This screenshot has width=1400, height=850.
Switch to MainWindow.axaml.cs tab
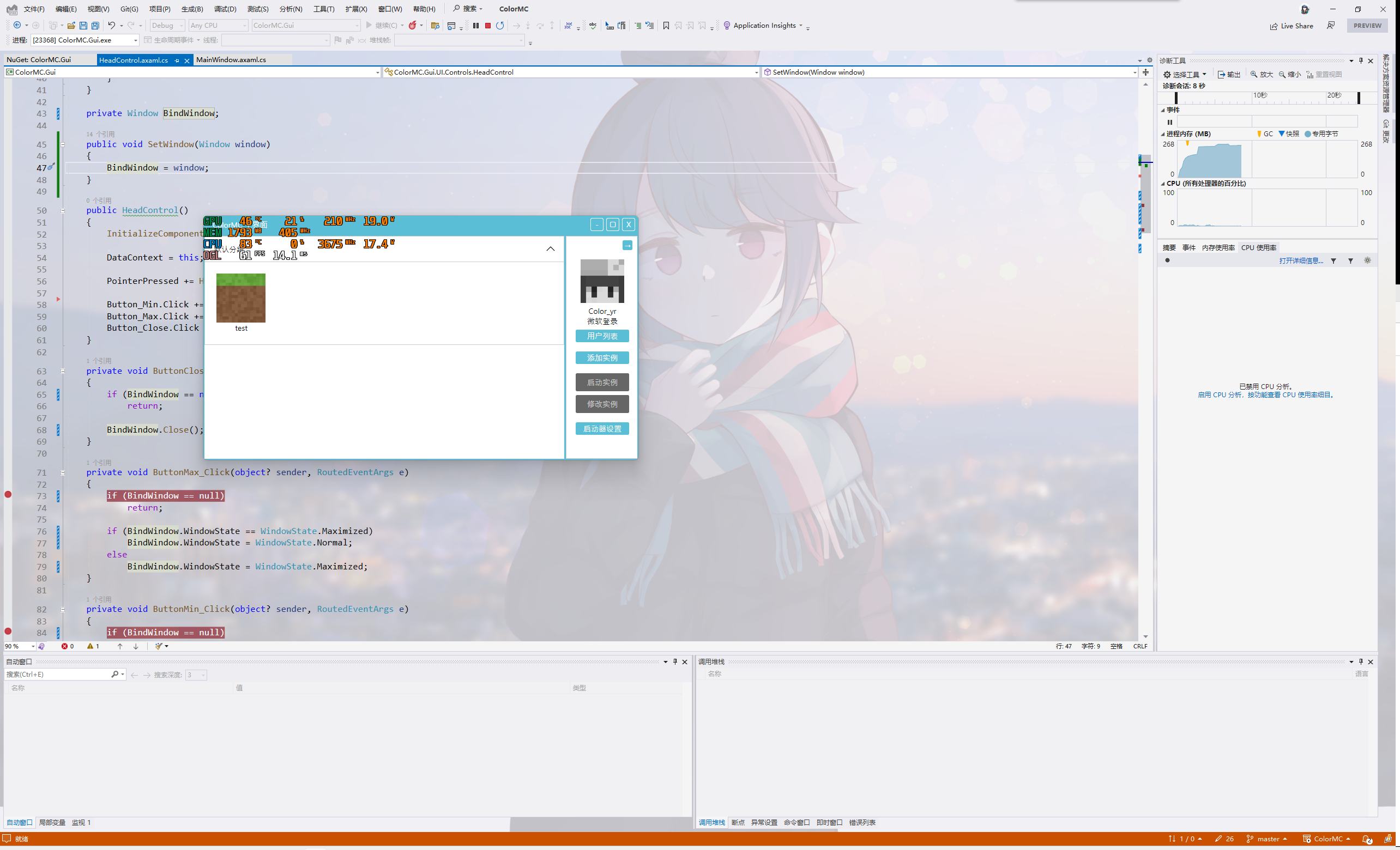click(231, 59)
